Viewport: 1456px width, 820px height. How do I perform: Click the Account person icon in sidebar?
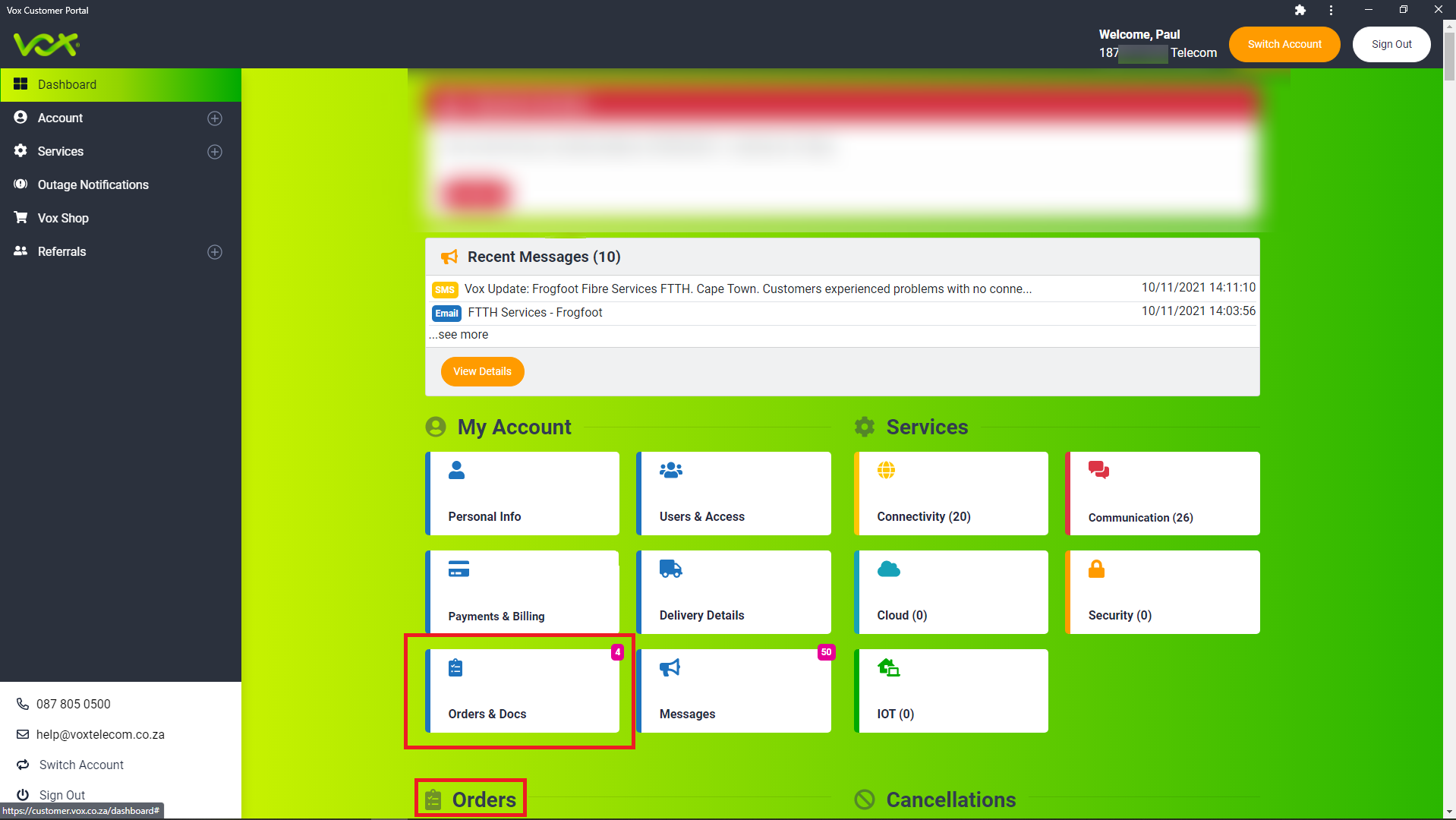coord(20,118)
